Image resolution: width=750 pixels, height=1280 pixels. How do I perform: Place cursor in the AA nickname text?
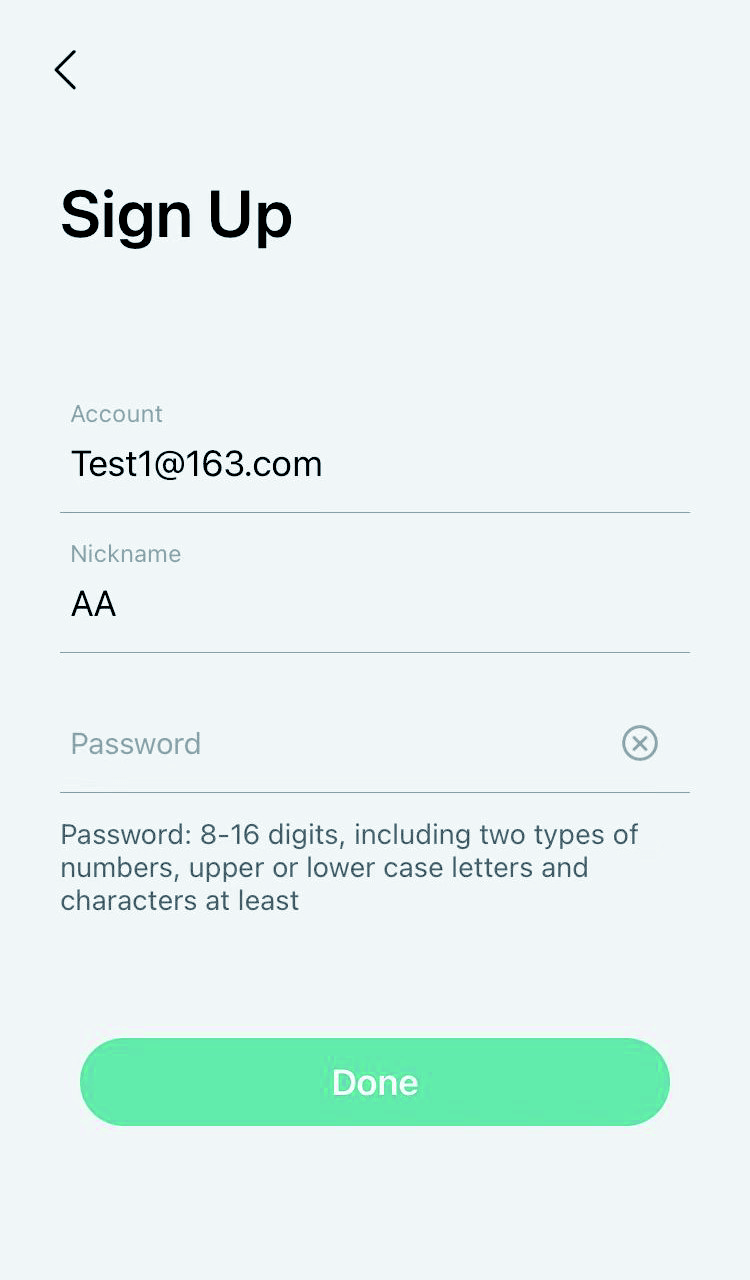[94, 604]
